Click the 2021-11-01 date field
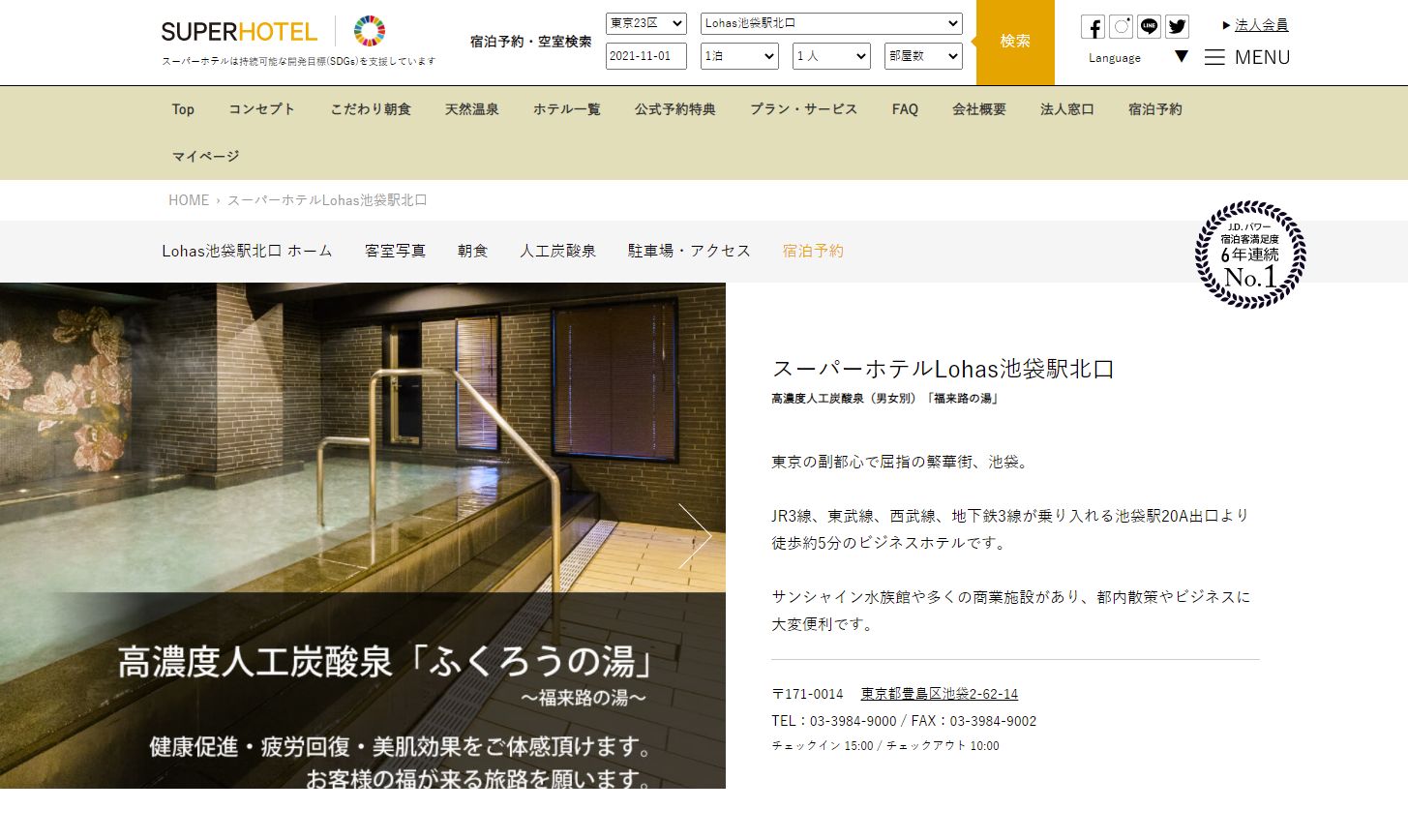 tap(646, 56)
